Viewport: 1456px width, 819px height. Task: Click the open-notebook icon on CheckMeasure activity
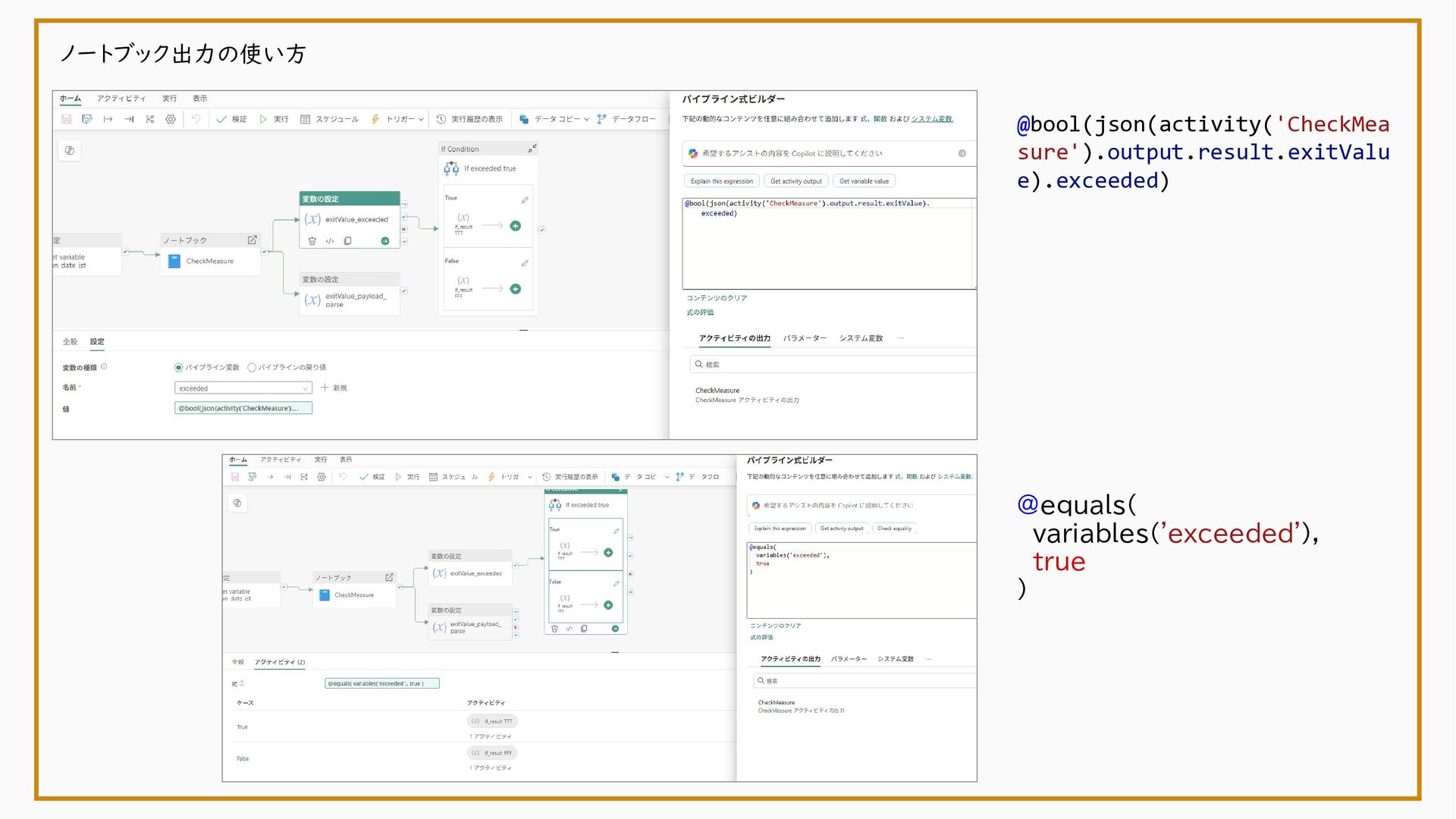coord(252,240)
